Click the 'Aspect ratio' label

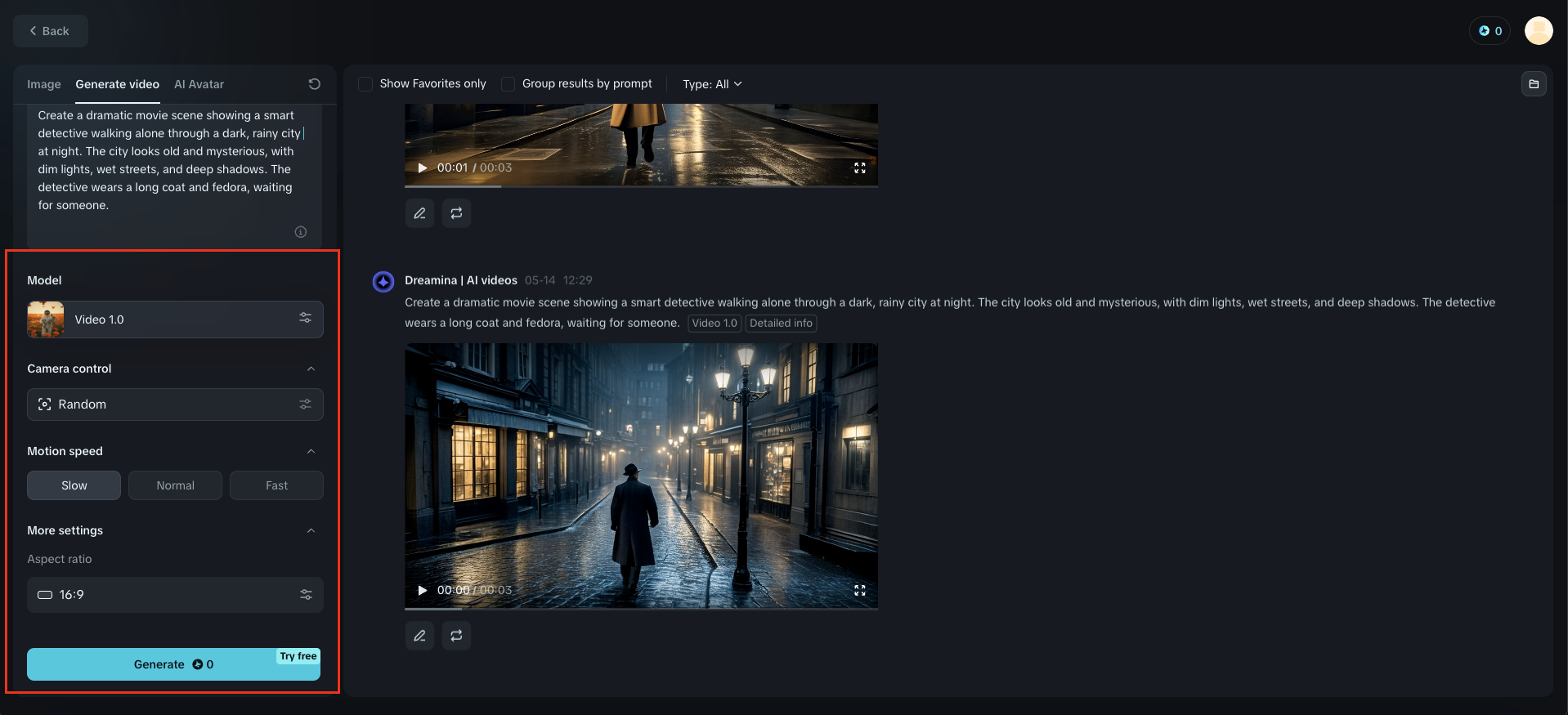tap(60, 559)
